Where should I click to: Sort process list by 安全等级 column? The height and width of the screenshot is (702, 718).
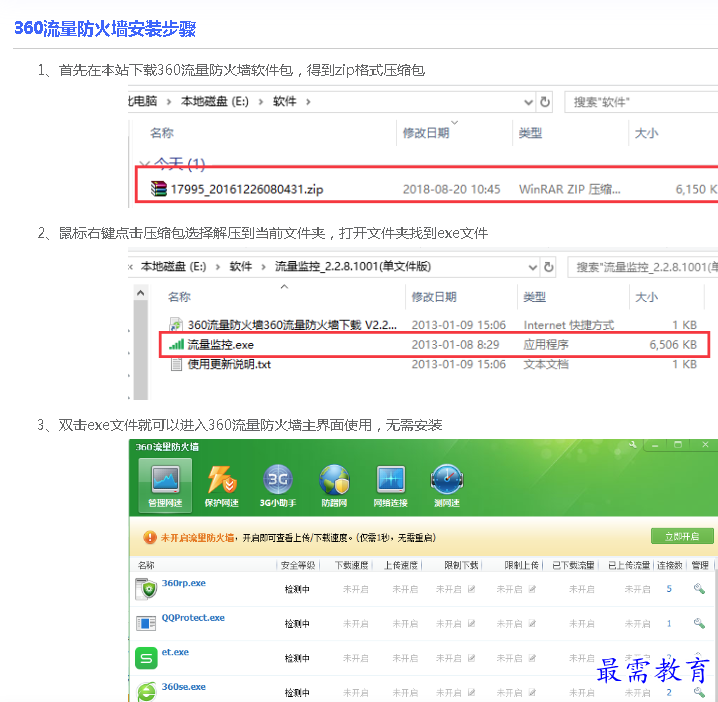coord(298,565)
